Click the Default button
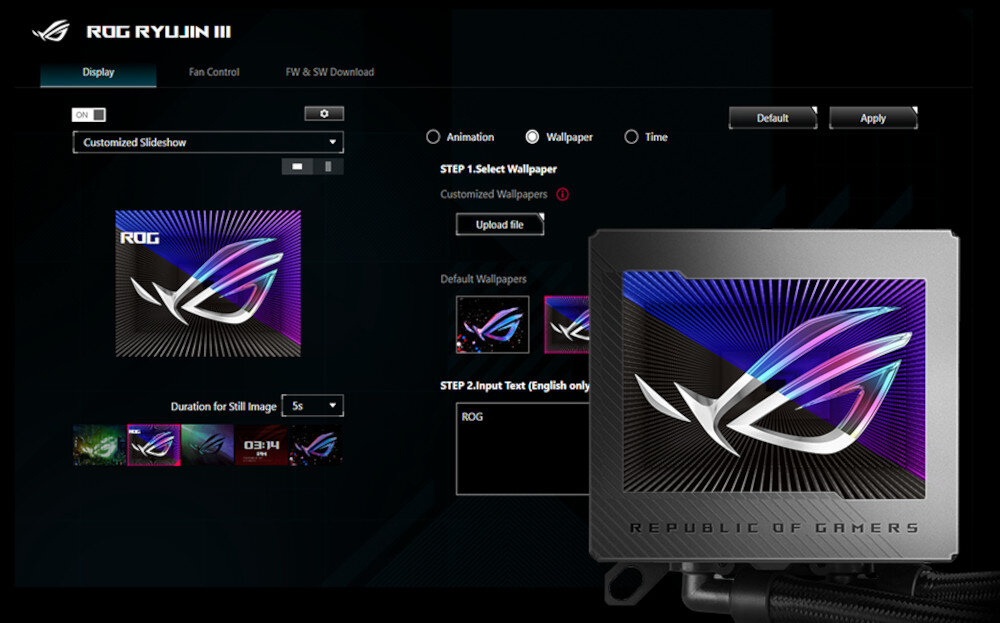This screenshot has width=1000, height=623. coord(772,118)
